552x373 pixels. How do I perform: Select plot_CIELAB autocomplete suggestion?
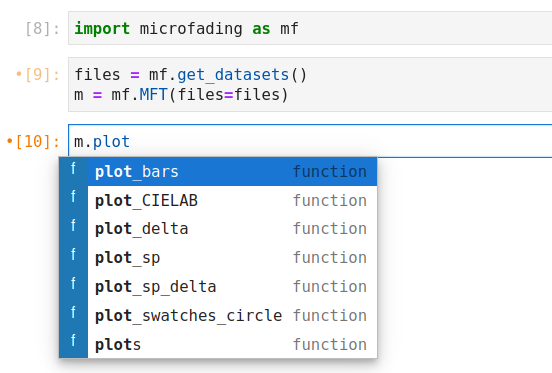click(x=218, y=201)
